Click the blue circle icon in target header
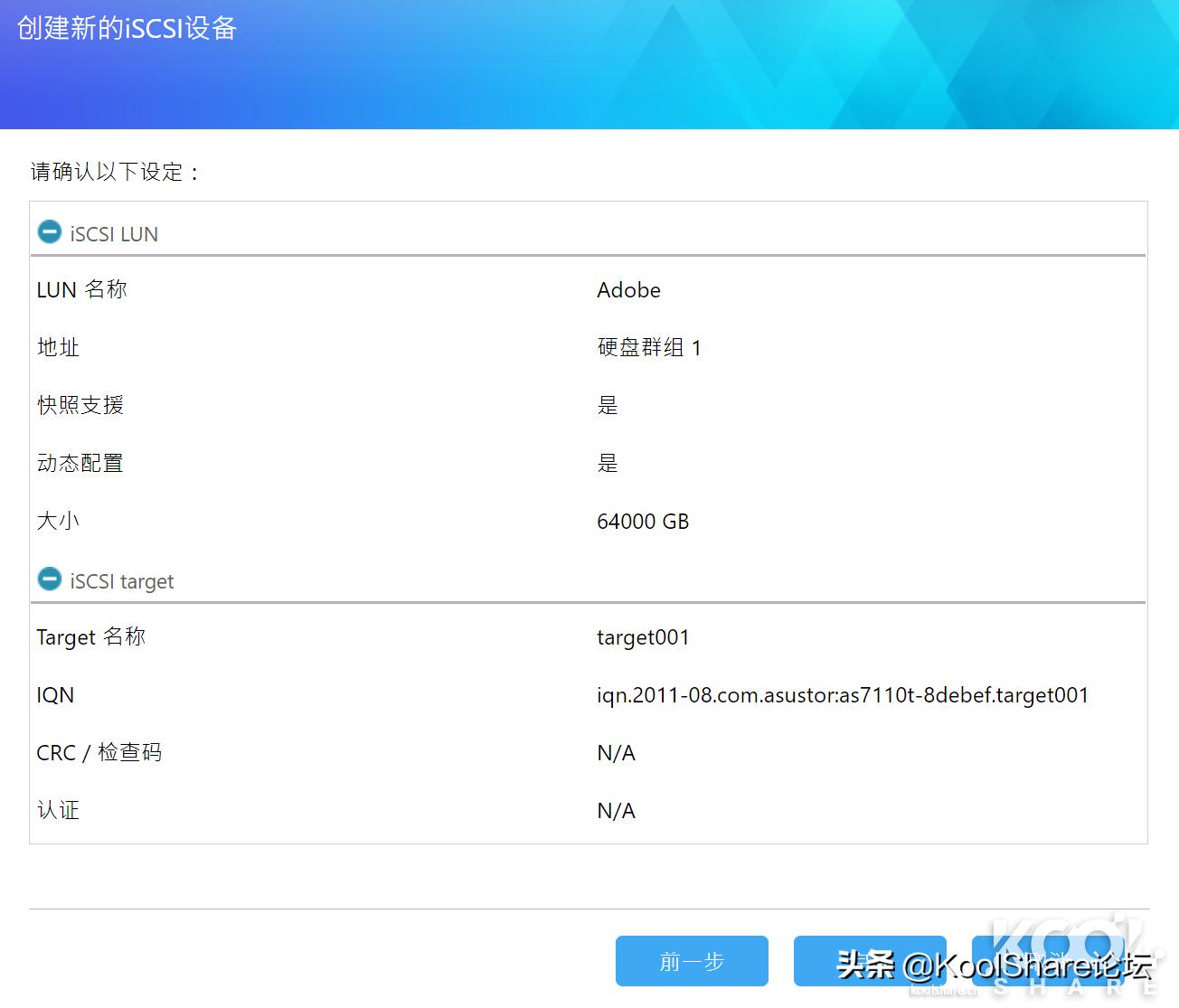 tap(50, 579)
